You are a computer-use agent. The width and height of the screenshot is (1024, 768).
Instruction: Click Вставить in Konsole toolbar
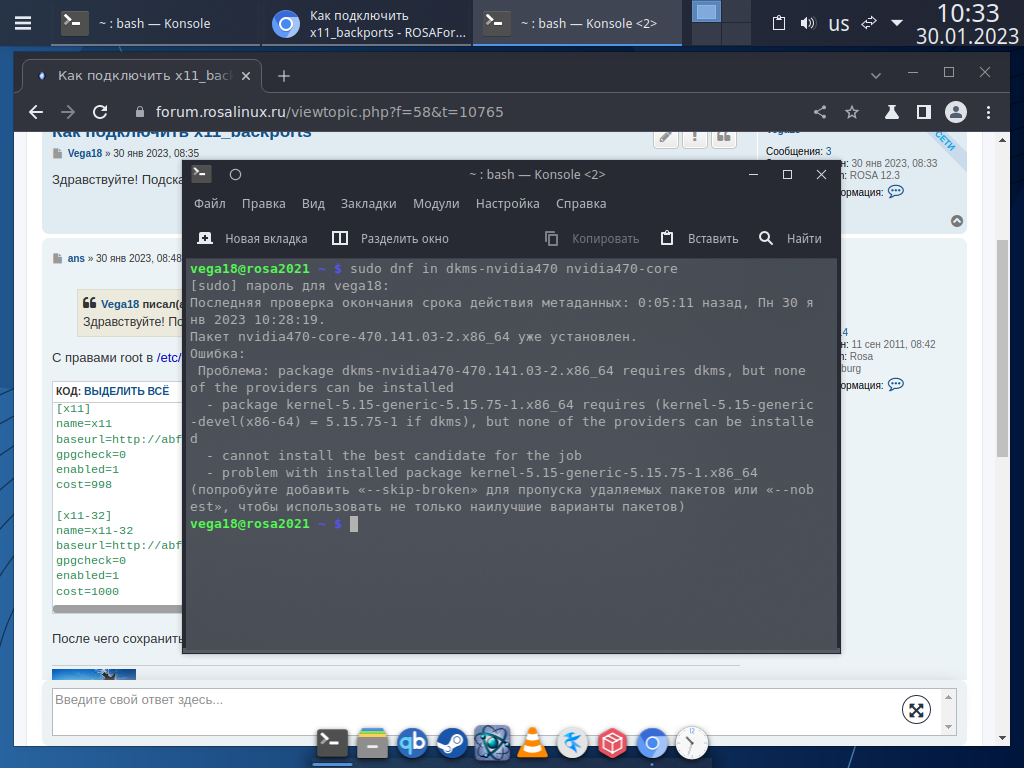point(699,238)
